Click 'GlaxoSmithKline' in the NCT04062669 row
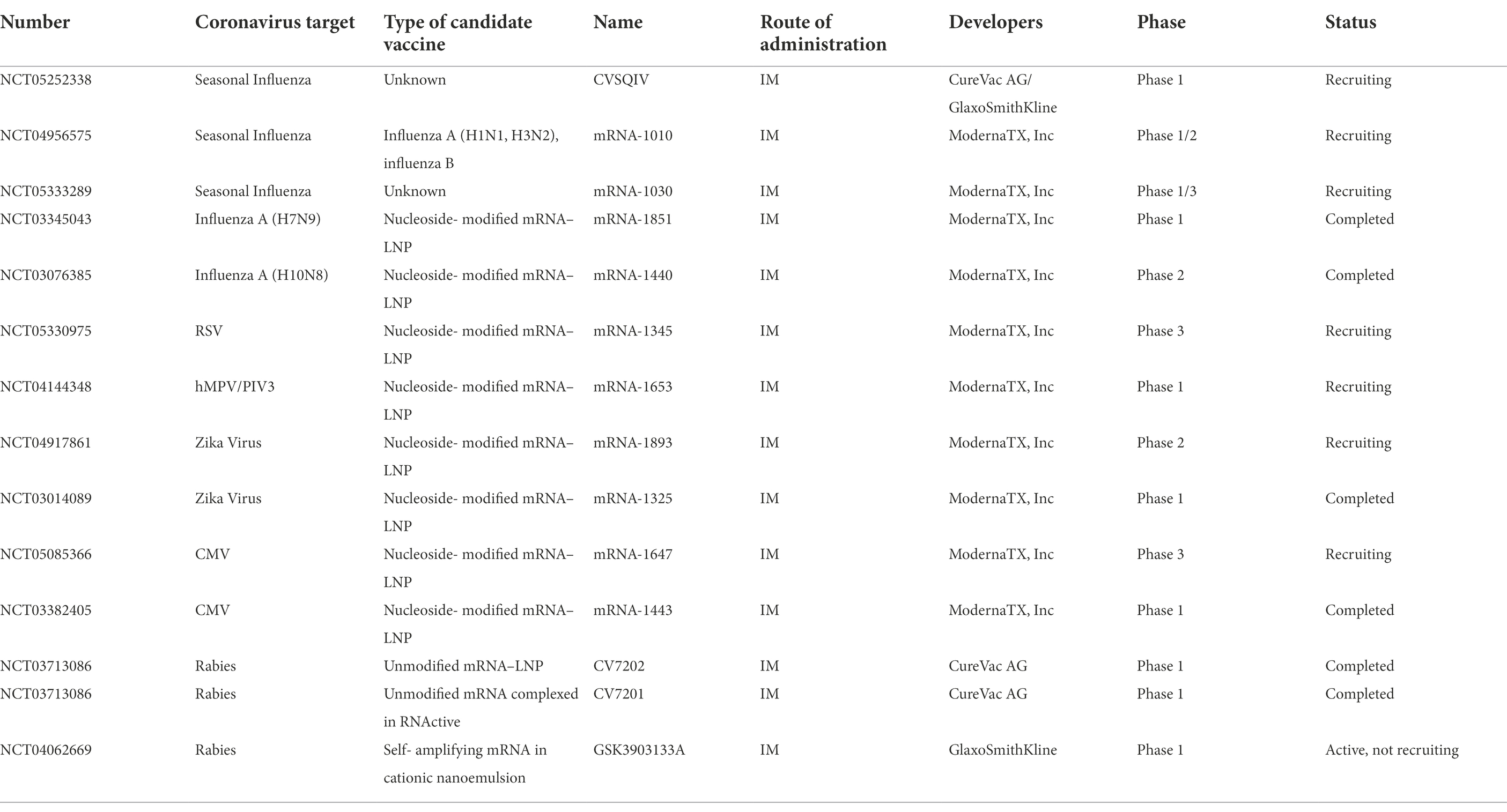This screenshot has width=1507, height=812. click(1002, 749)
